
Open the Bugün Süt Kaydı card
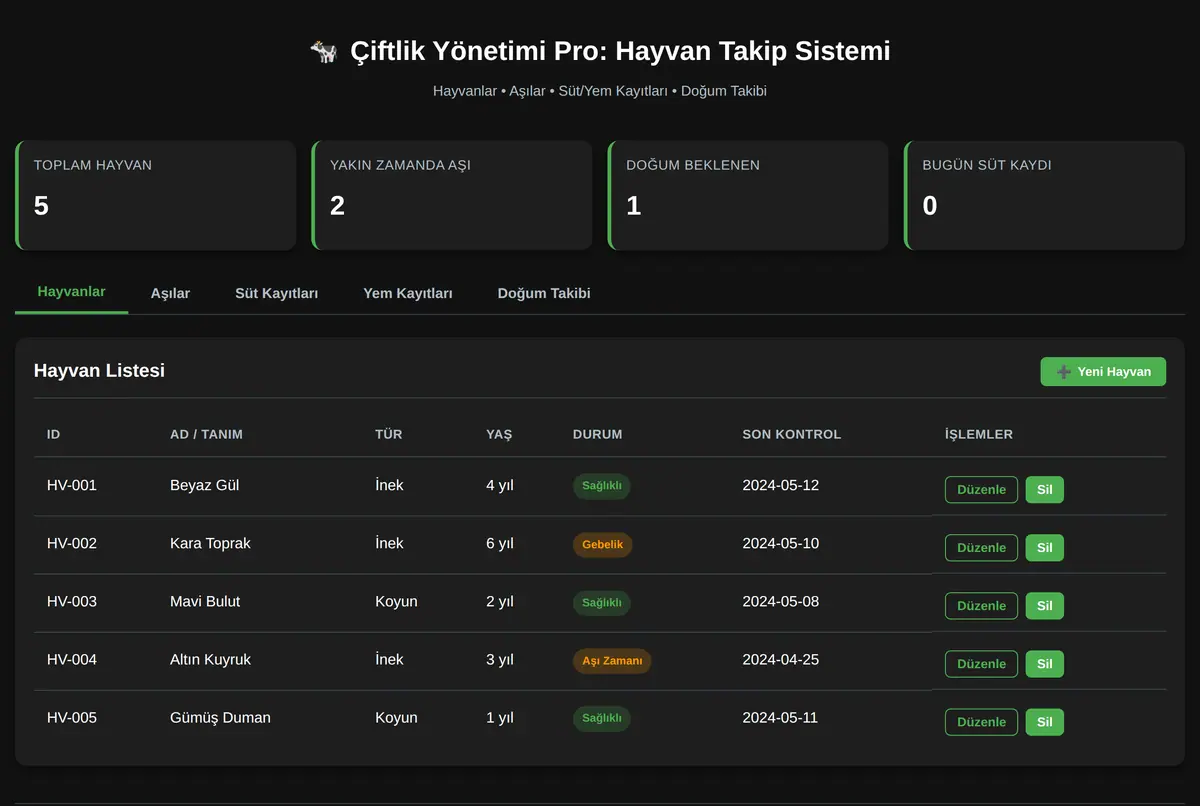(1044, 195)
